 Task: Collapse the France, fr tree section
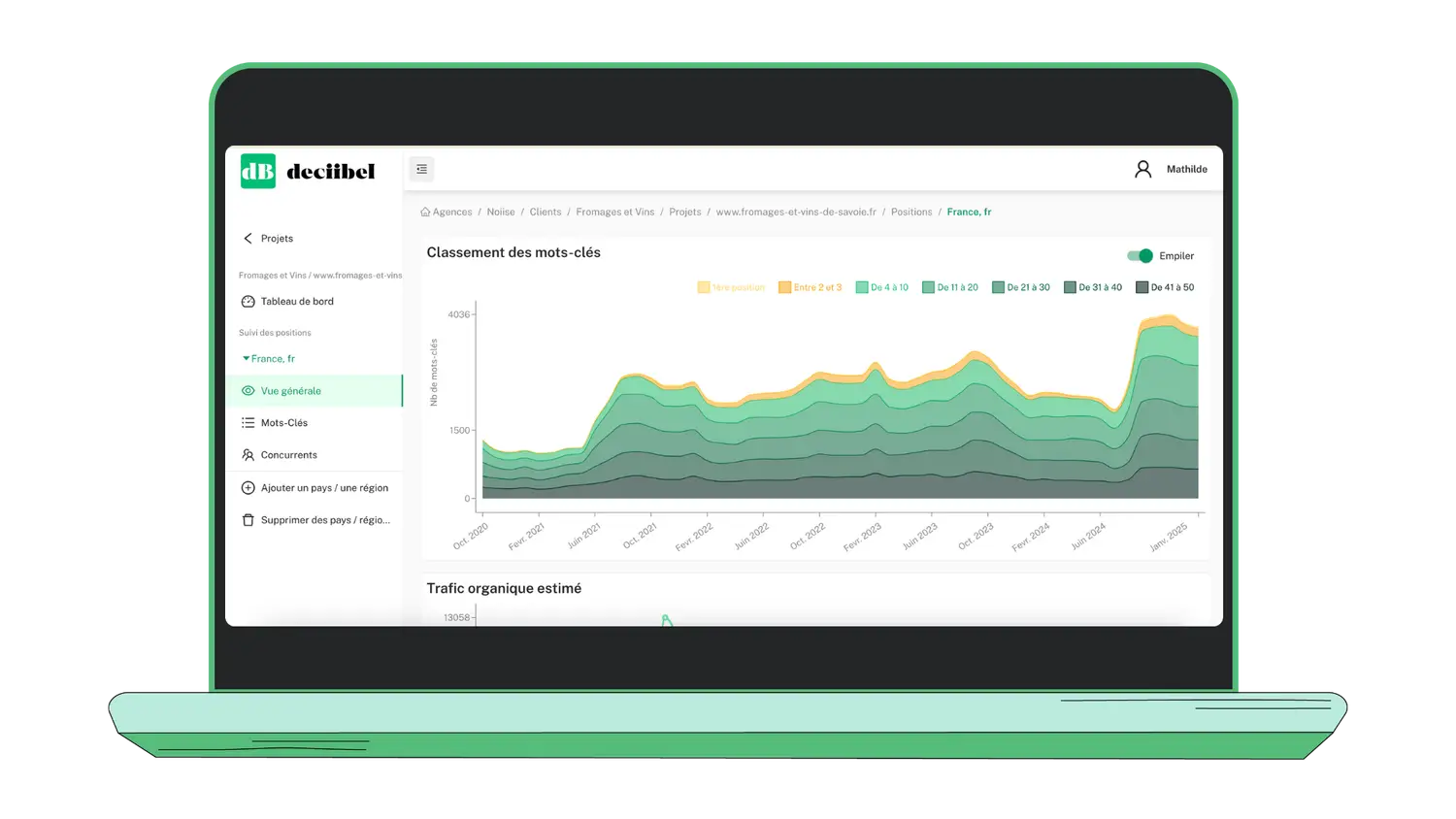[x=247, y=359]
